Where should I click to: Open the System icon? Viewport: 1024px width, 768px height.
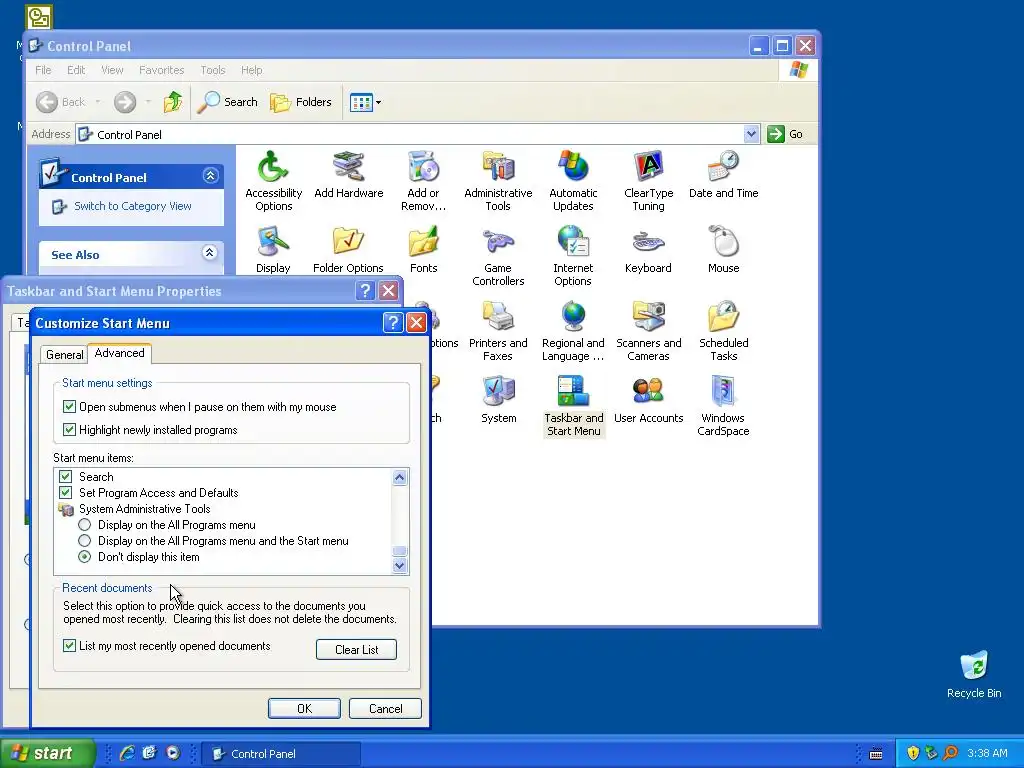tap(498, 400)
